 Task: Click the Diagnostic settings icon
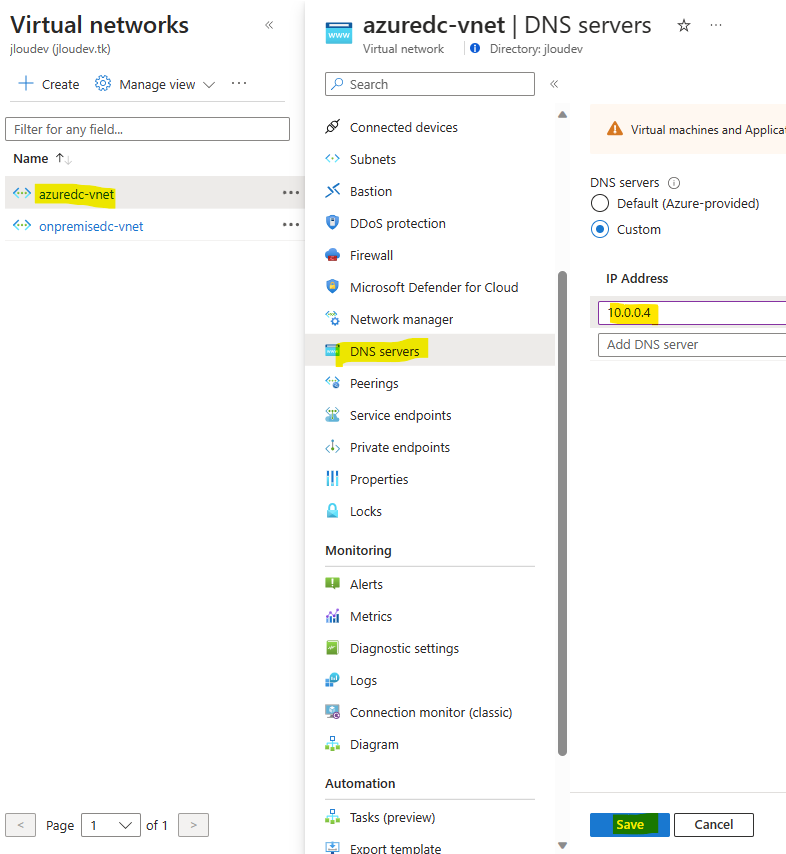(x=332, y=648)
